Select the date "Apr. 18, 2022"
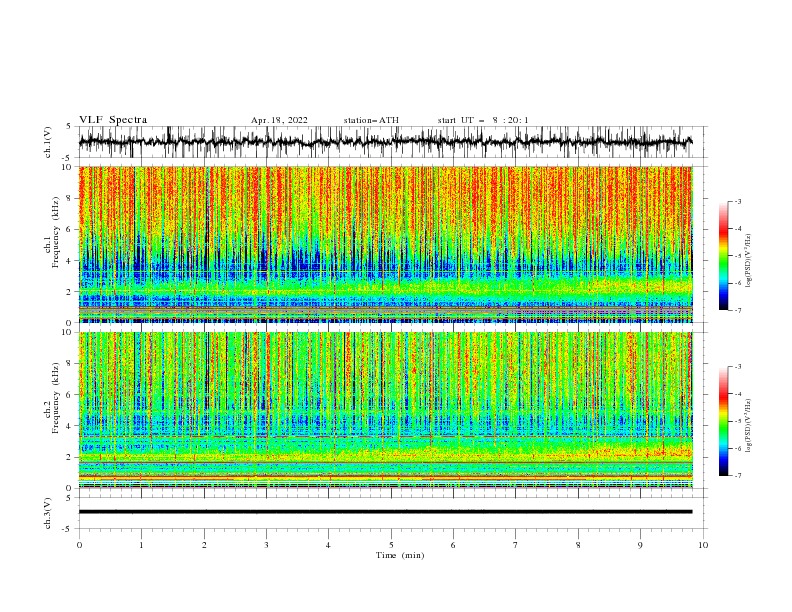This screenshot has height=612, width=792. 279,120
